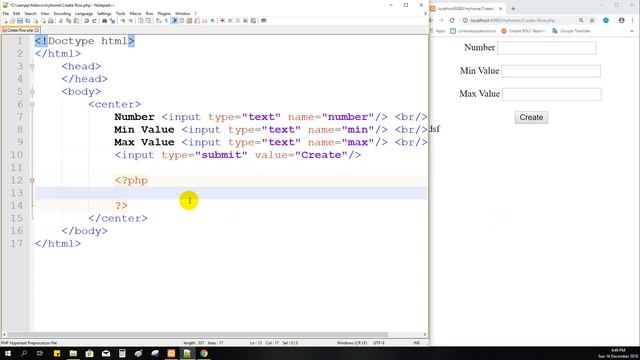Image resolution: width=640 pixels, height=360 pixels.
Task: Open the Run menu
Action: pyautogui.click(x=149, y=13)
